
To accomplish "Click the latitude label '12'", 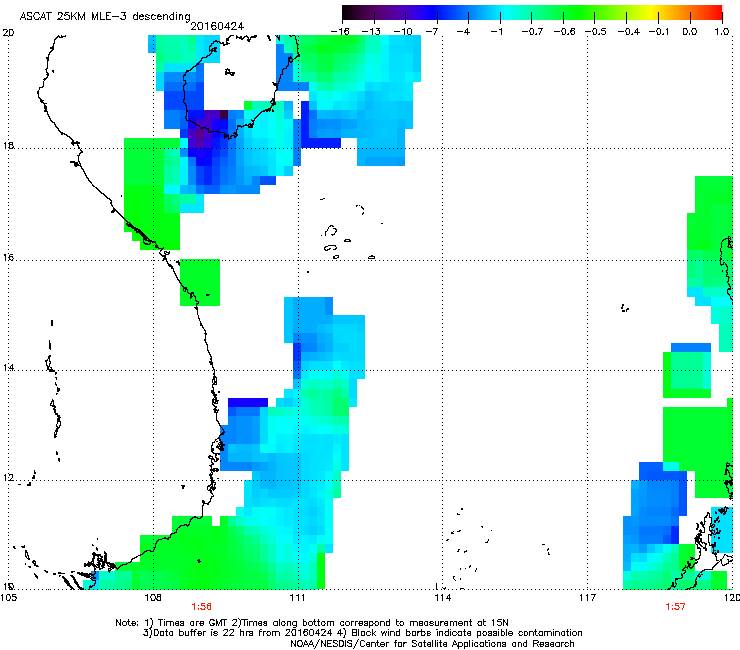I will [x=8, y=478].
